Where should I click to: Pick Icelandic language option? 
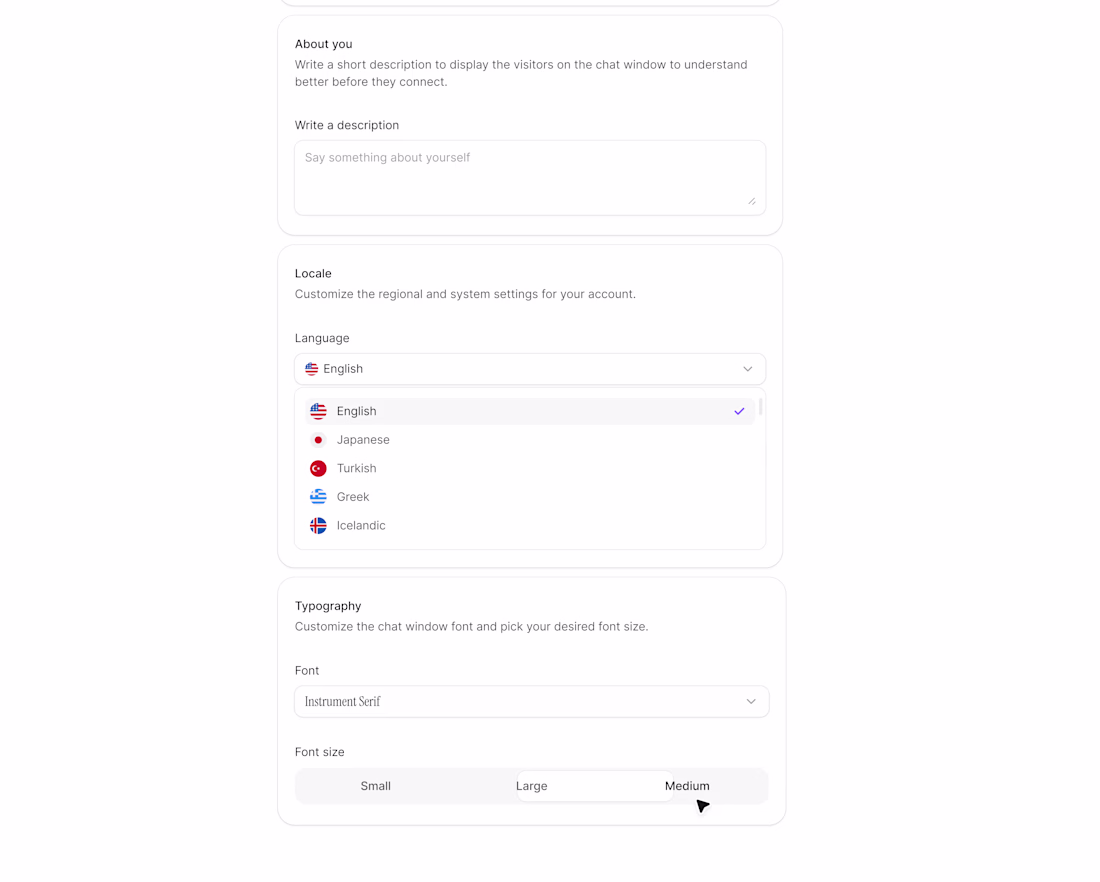[x=361, y=525]
